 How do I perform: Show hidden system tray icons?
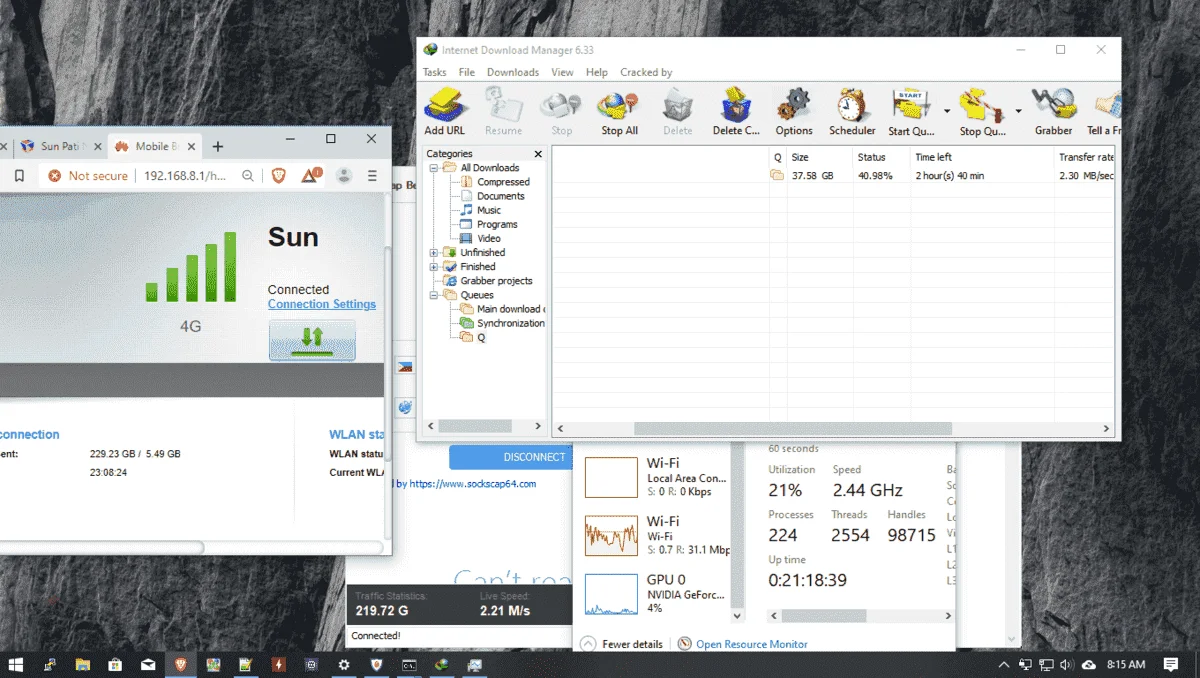point(1004,664)
